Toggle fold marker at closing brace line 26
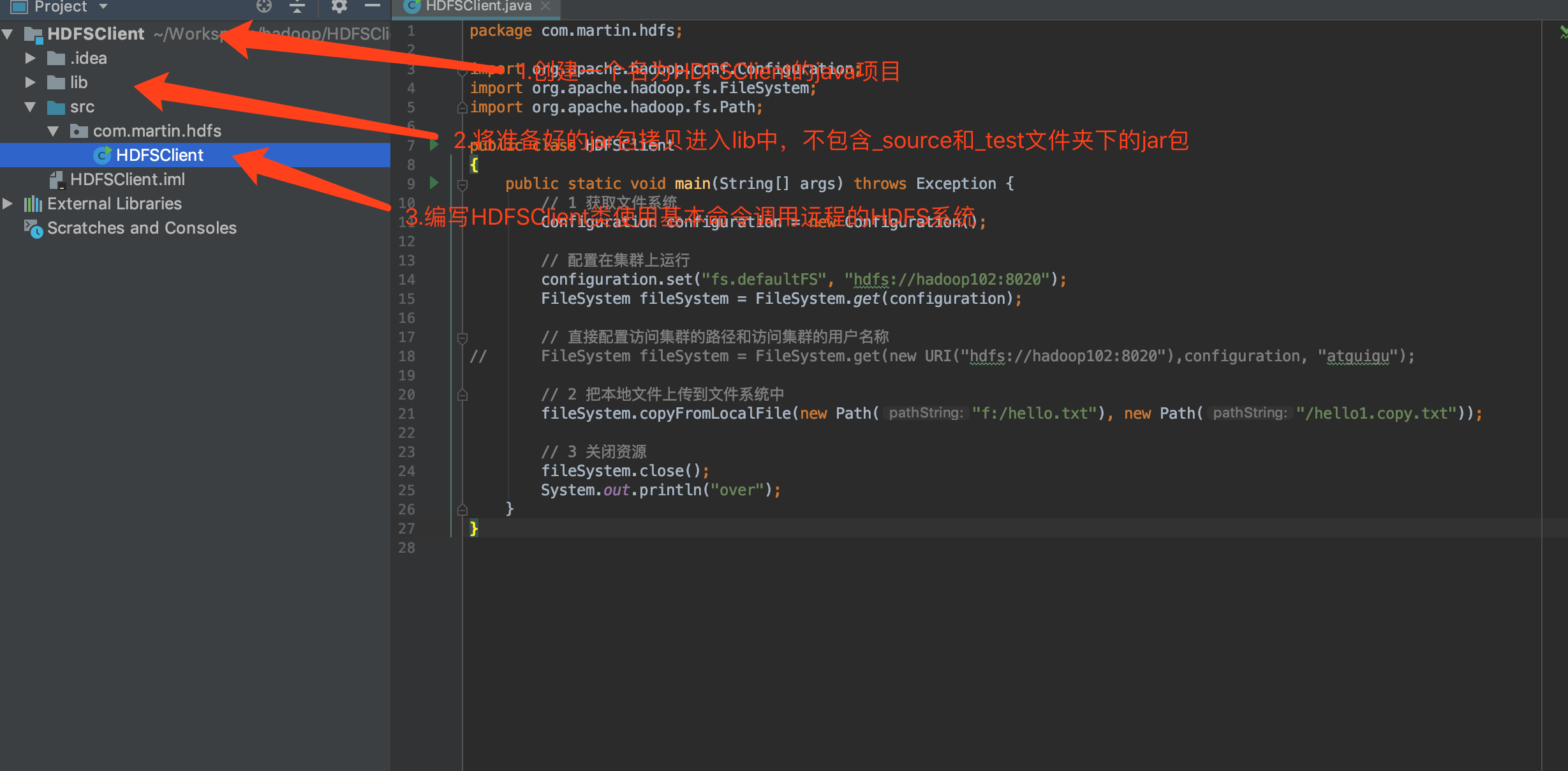Viewport: 1568px width, 771px height. tap(462, 509)
